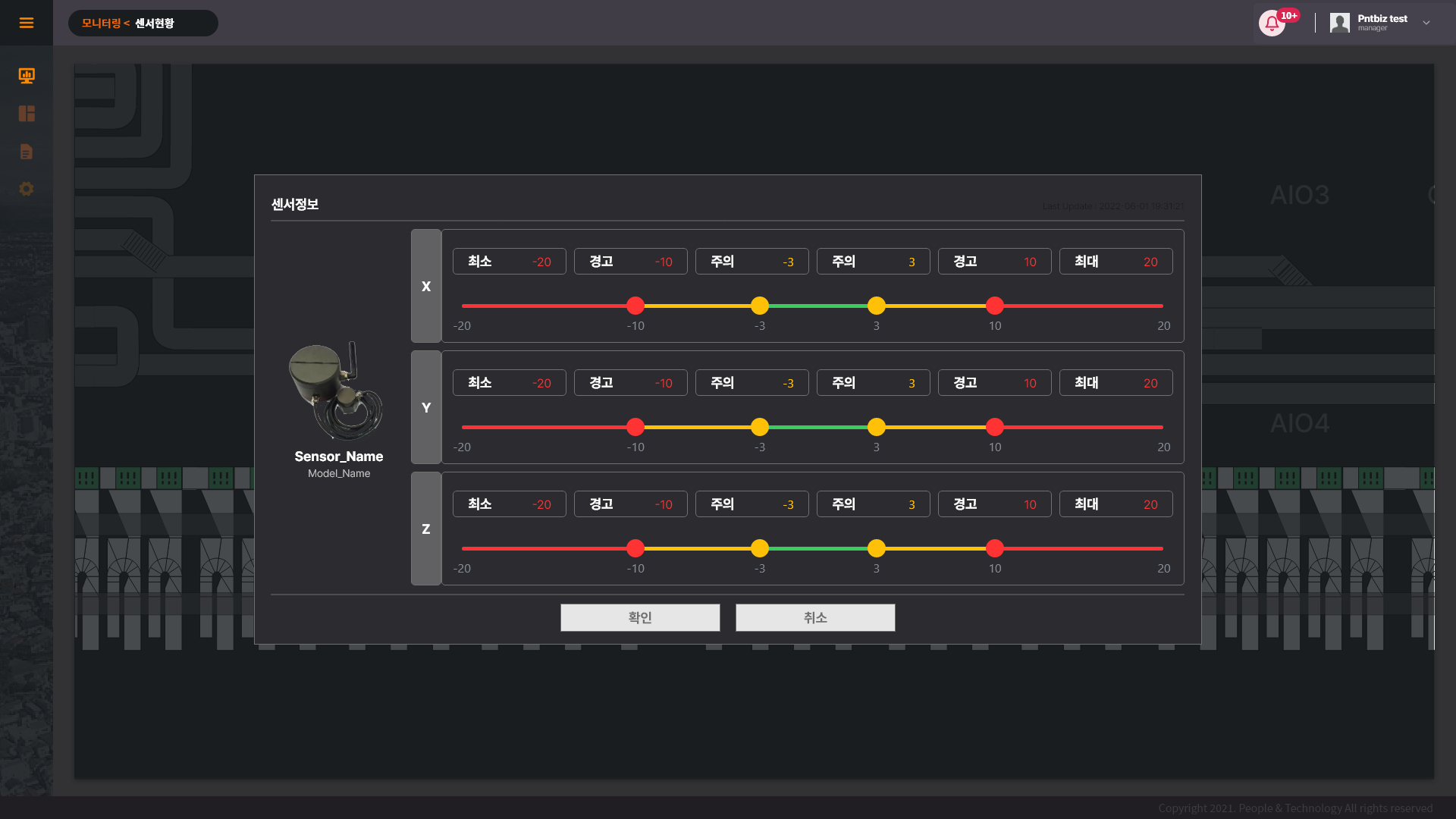Click the user profile avatar icon
The height and width of the screenshot is (819, 1456).
[x=1339, y=23]
